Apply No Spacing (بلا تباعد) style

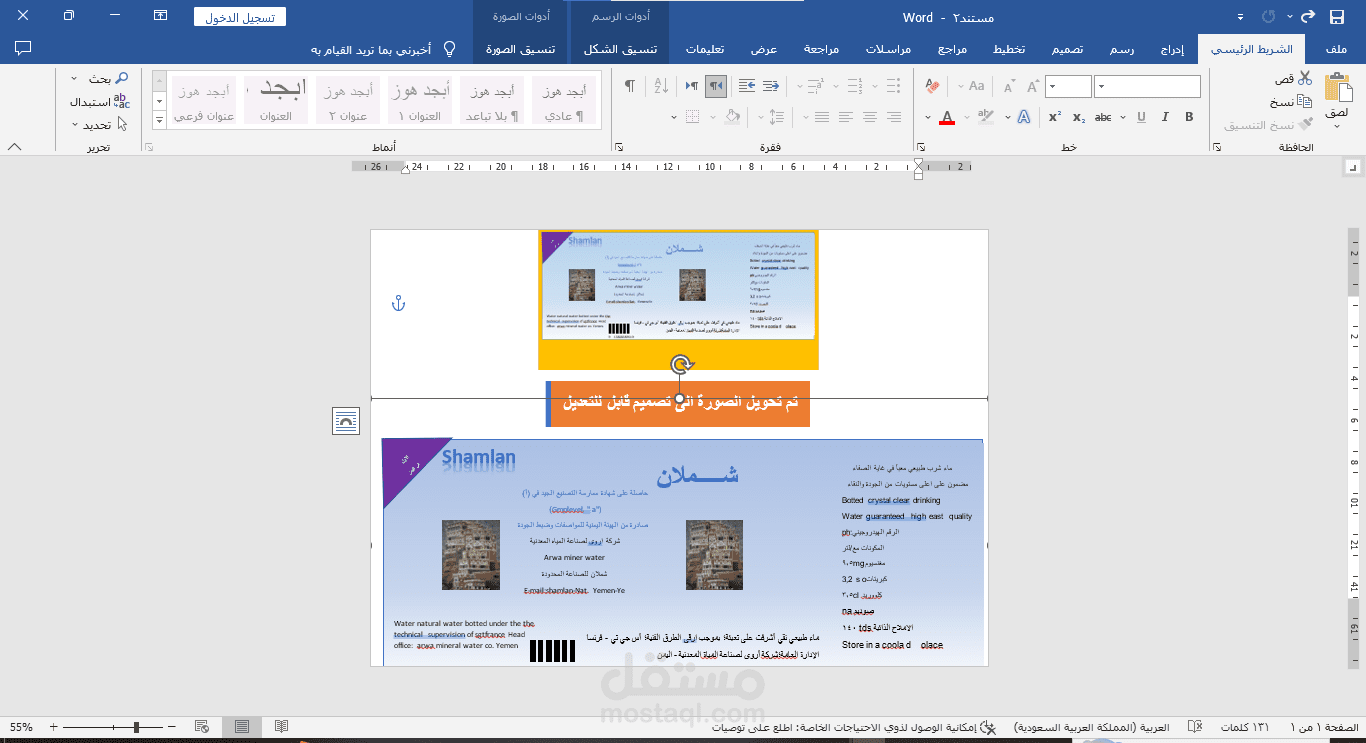[x=492, y=101]
